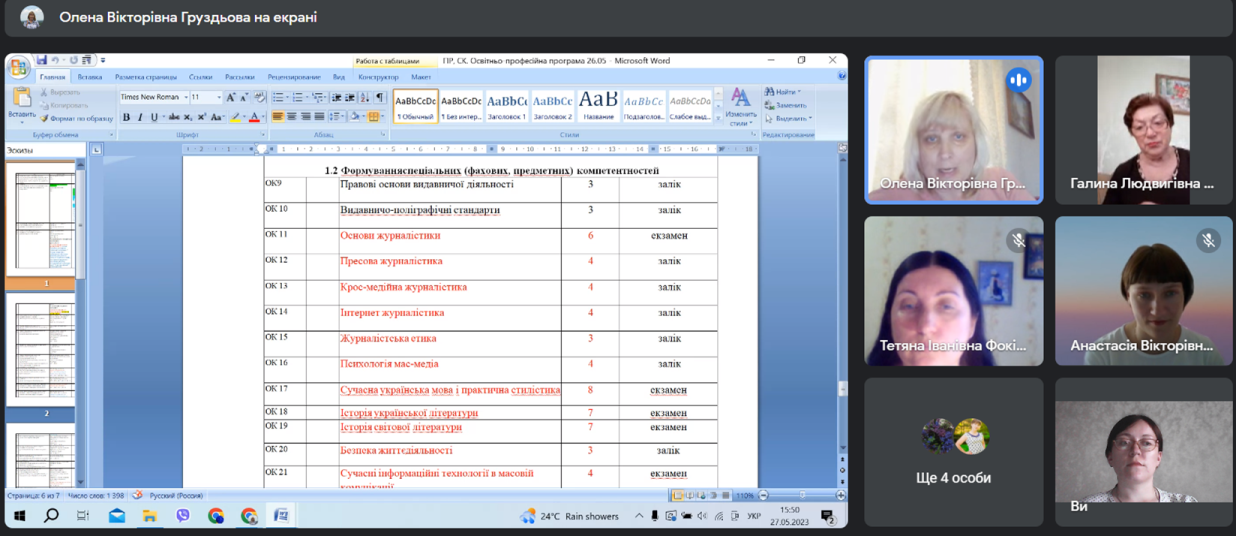Toggle Bold formatting in the ribbon
This screenshot has width=1236, height=536.
pyautogui.click(x=126, y=117)
